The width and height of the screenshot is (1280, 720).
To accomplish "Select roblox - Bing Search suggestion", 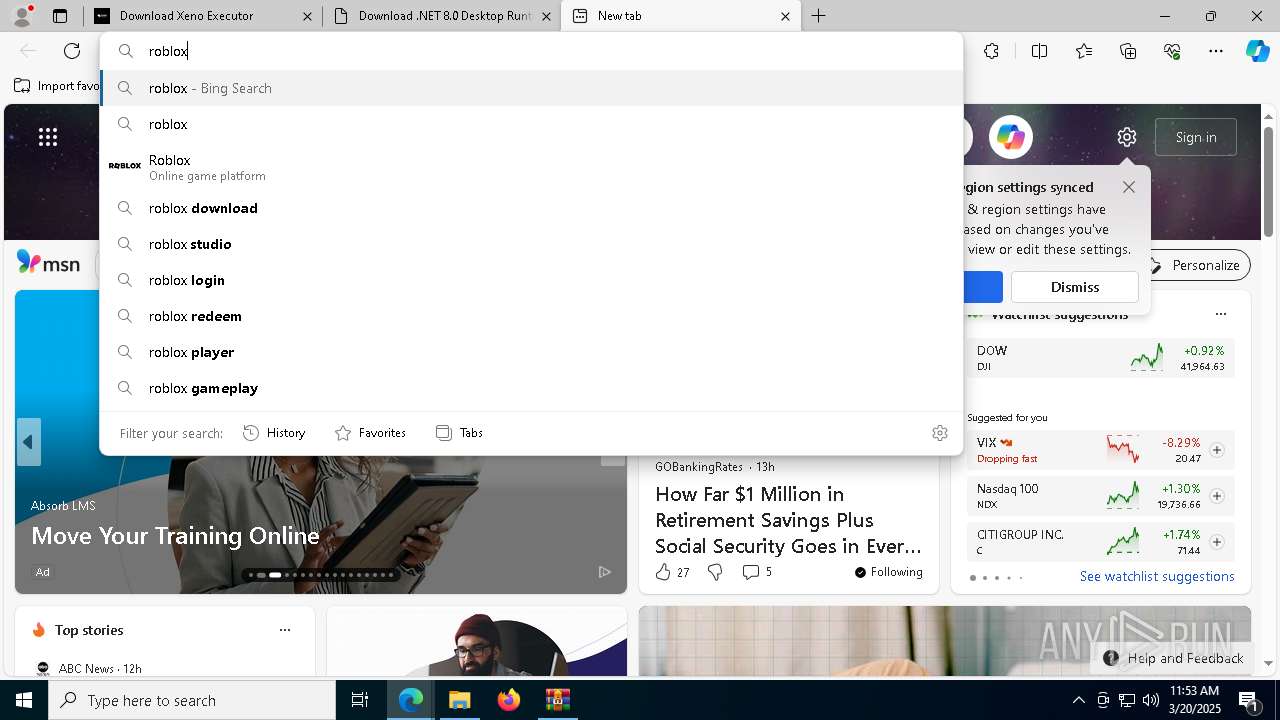I will (x=531, y=88).
